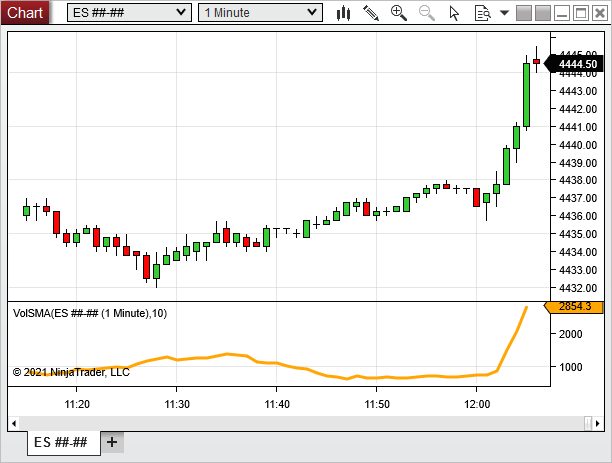Open the data box document-search icon

pos(481,13)
